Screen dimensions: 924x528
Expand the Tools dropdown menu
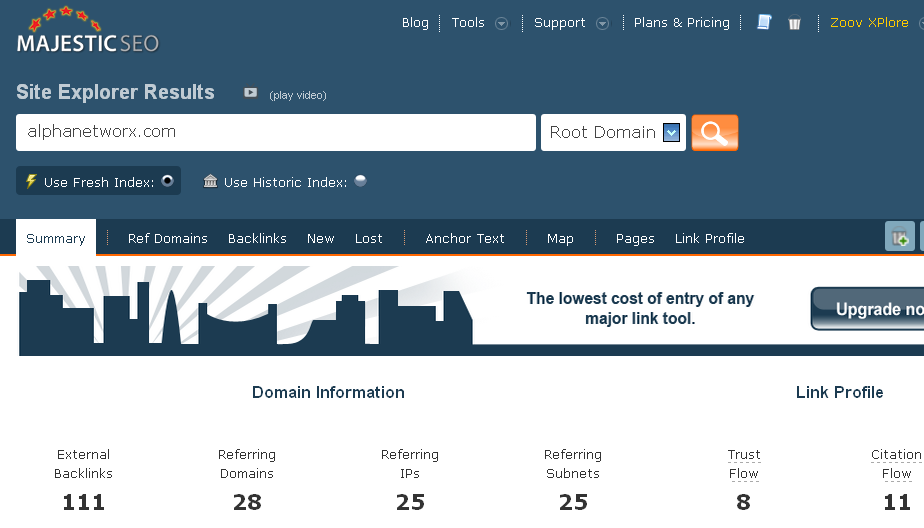(x=502, y=23)
